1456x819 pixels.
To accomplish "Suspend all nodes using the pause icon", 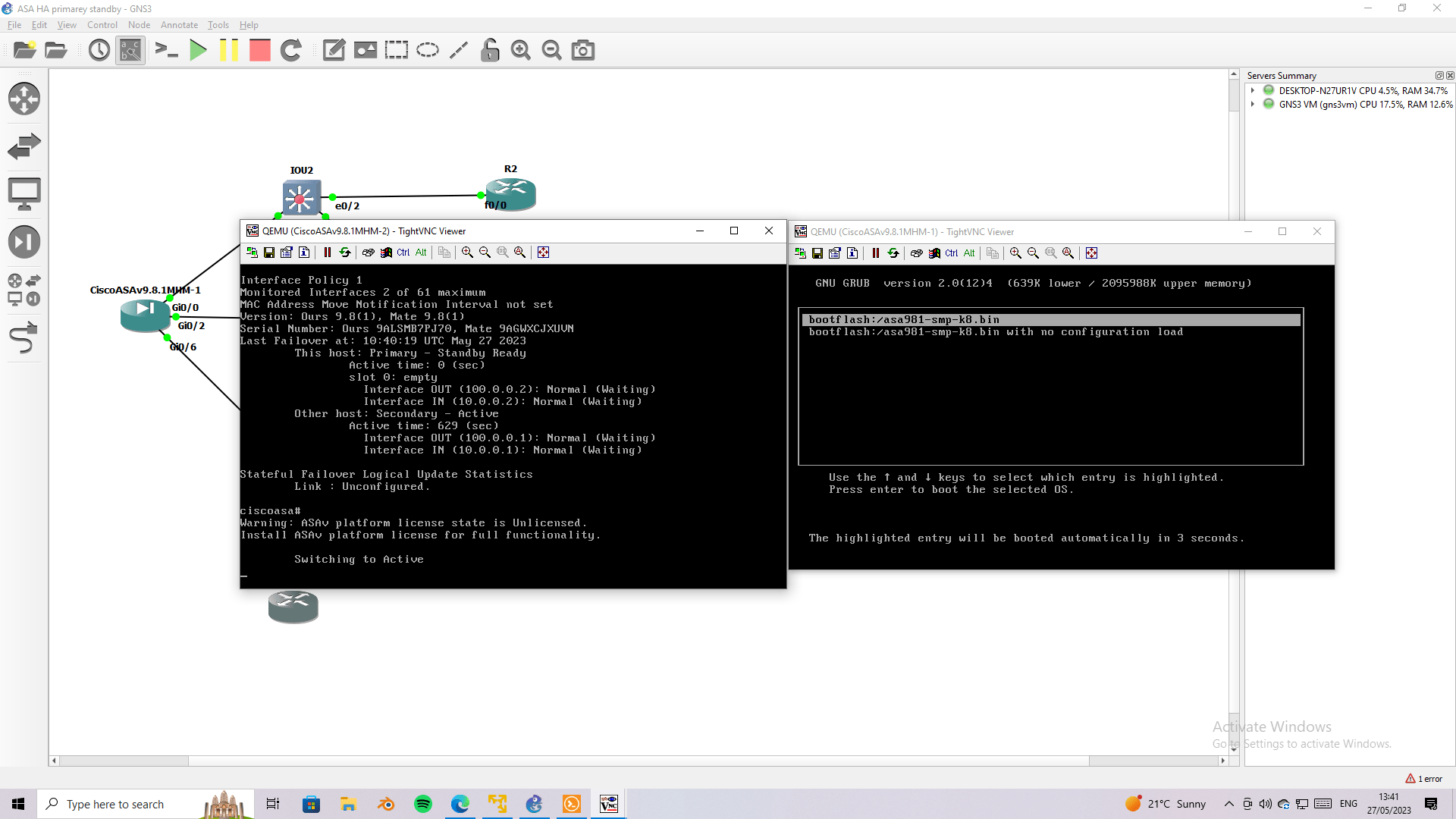I will (x=230, y=50).
